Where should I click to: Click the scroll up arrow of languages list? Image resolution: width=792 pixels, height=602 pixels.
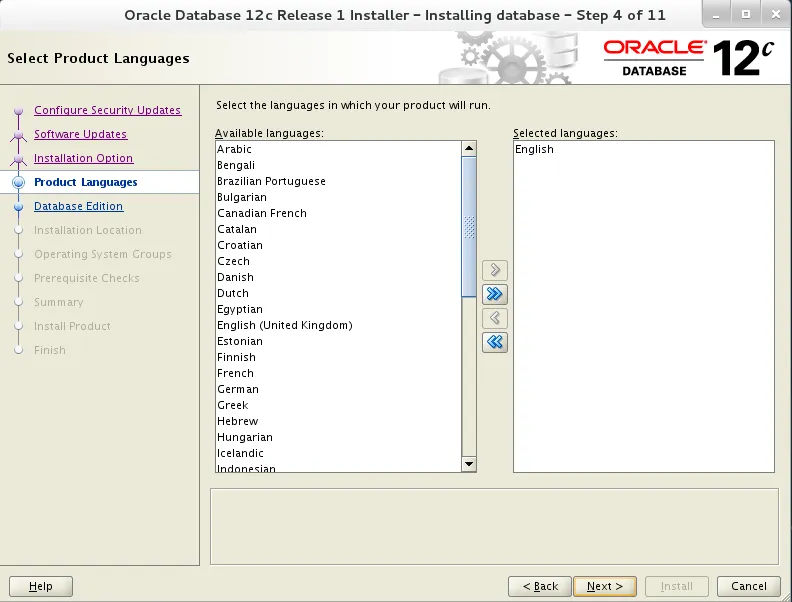coord(469,149)
